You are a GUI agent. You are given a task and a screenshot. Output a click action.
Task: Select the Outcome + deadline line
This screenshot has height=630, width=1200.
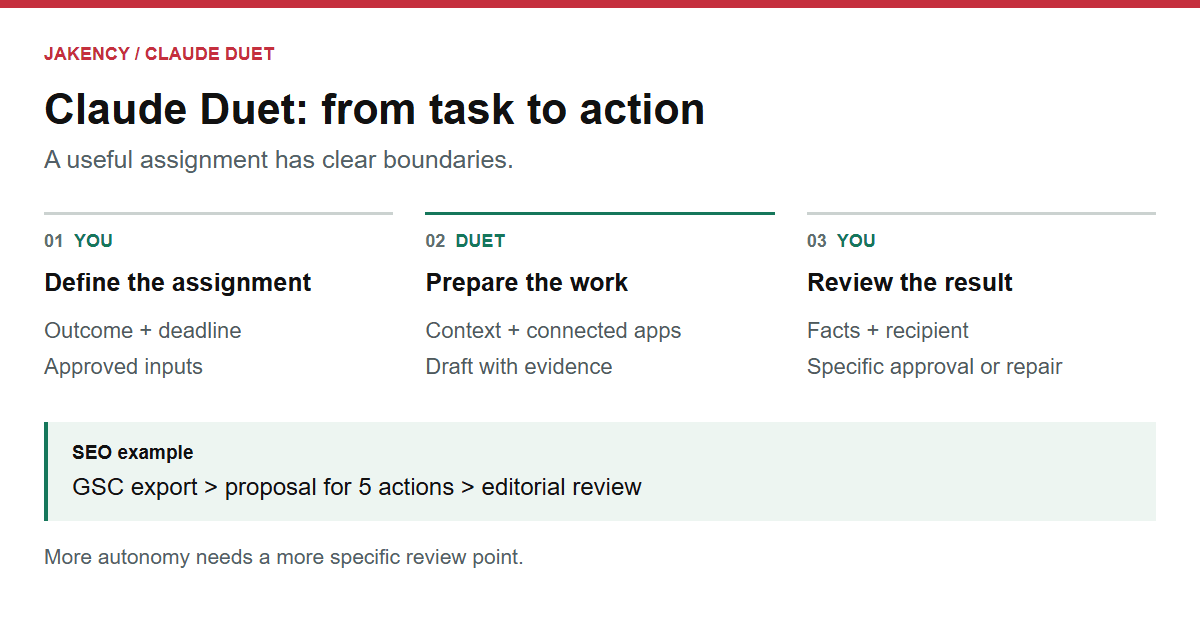coord(143,331)
